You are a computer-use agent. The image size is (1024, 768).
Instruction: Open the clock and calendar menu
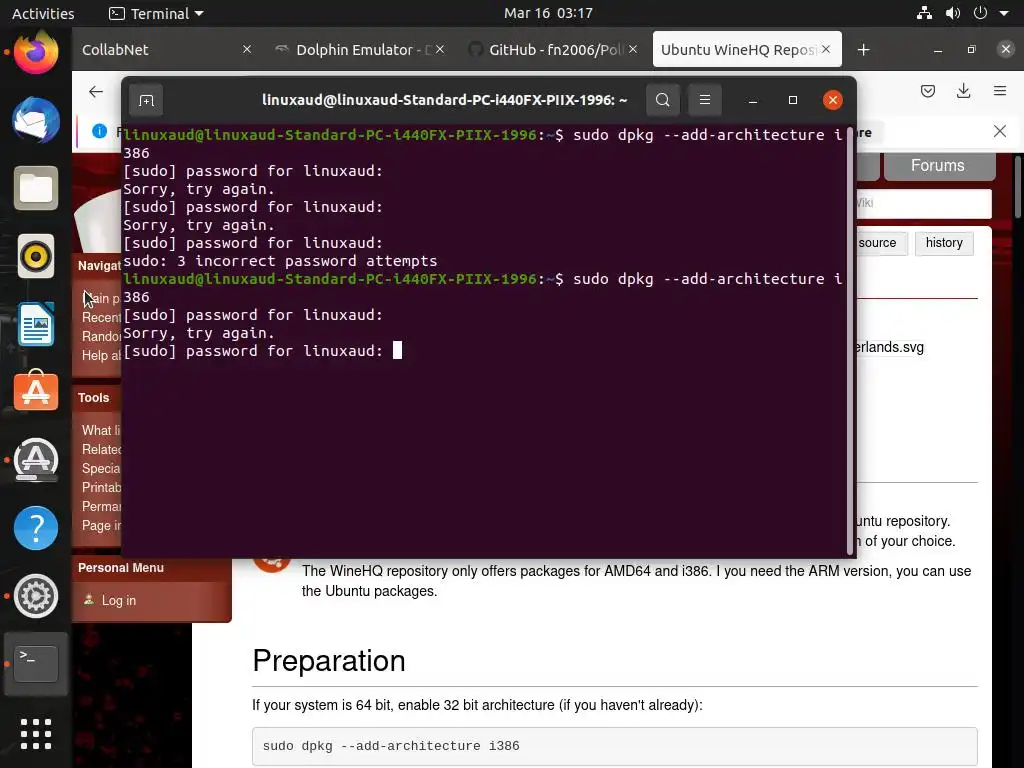tap(548, 13)
